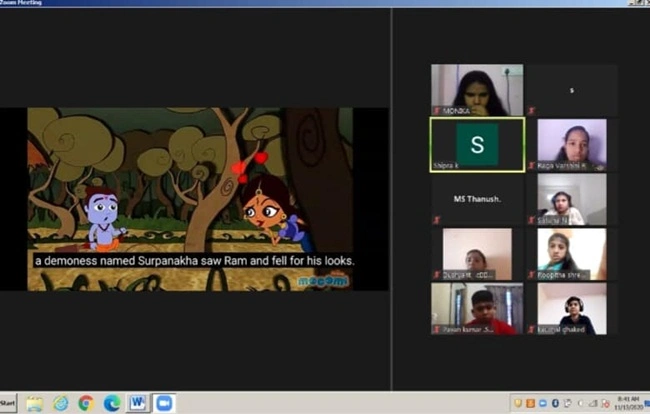Screen dimensions: 650x414
Task: Select Shipra k's highlighted tile
Action: coord(477,145)
